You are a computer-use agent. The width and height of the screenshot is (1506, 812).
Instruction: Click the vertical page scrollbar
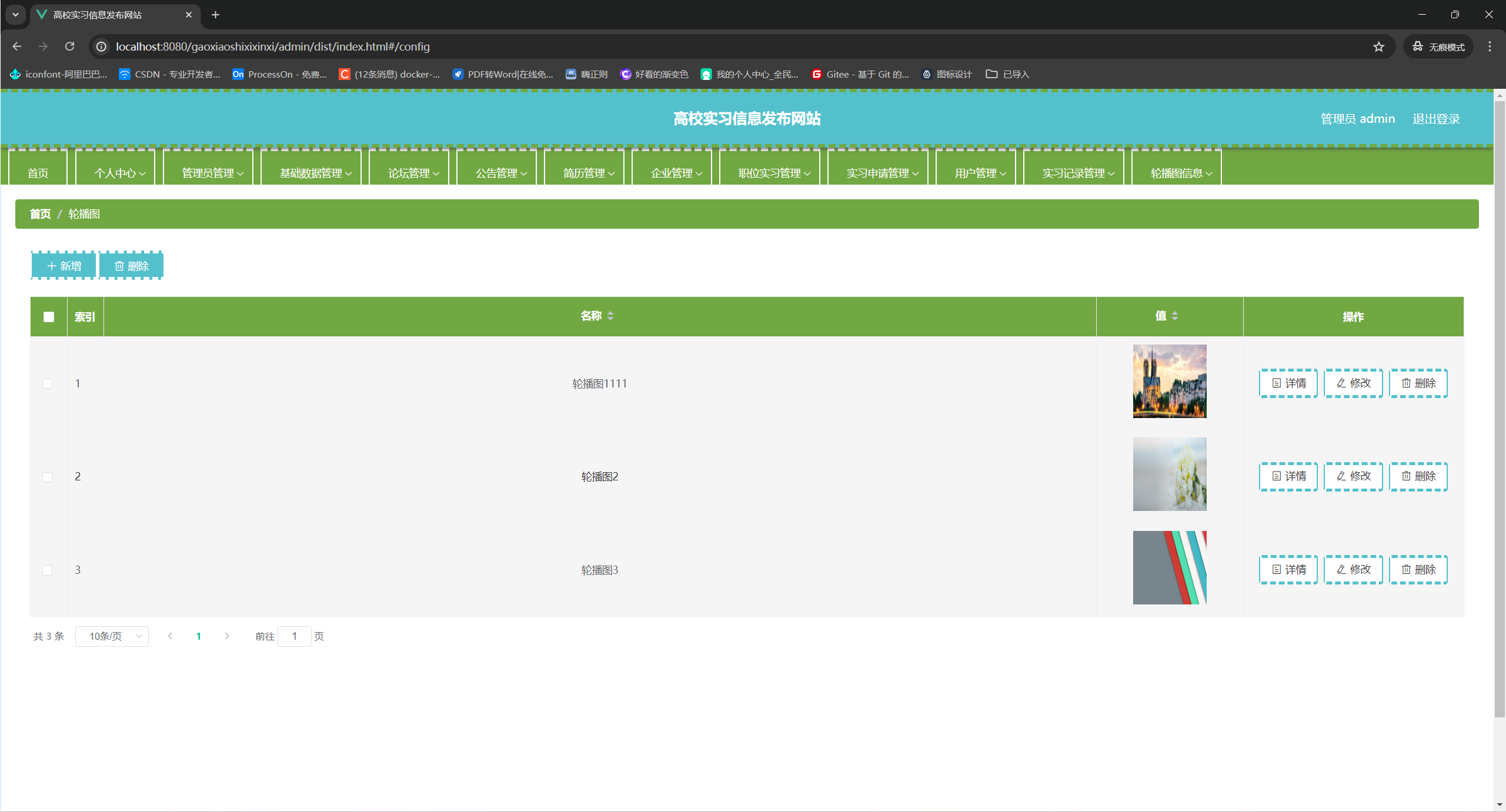point(1500,412)
